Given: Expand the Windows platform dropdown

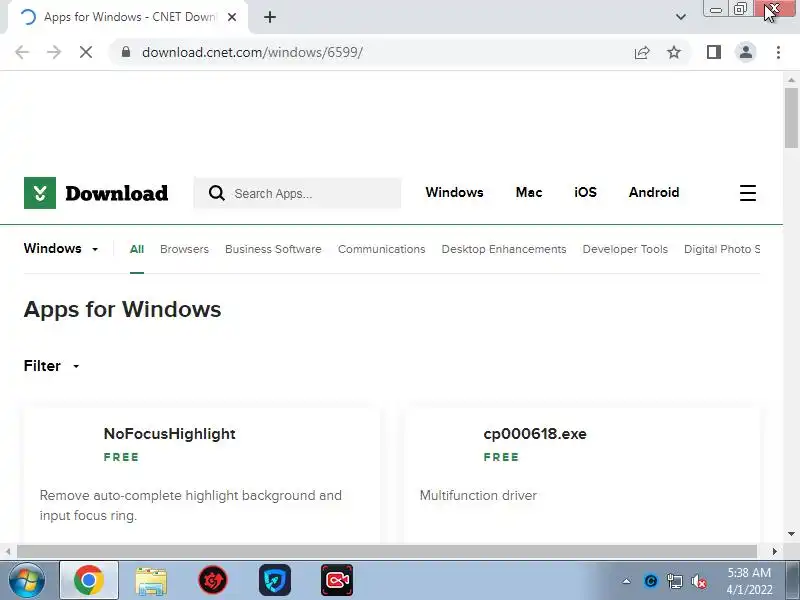Looking at the screenshot, I should pyautogui.click(x=61, y=248).
